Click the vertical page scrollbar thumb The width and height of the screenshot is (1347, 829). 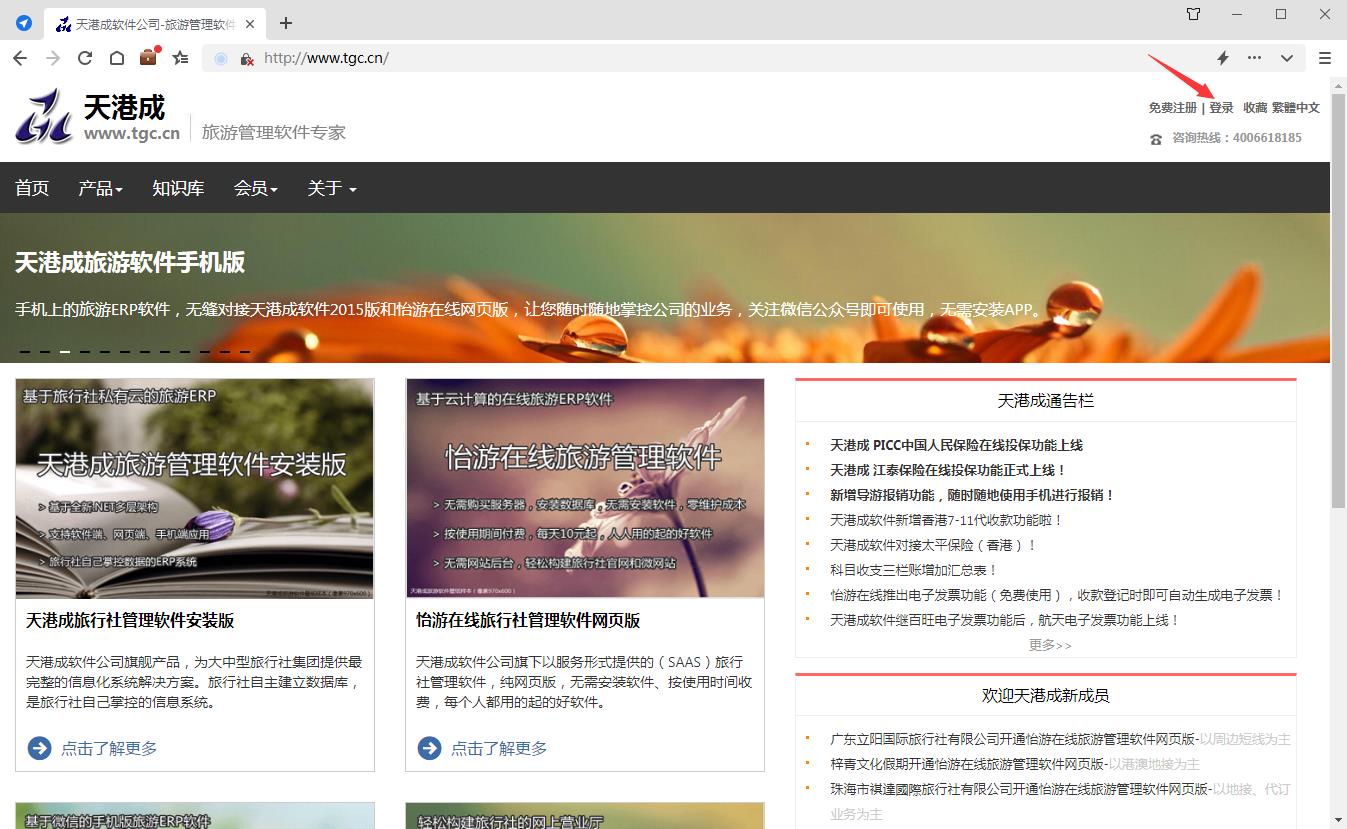1338,300
